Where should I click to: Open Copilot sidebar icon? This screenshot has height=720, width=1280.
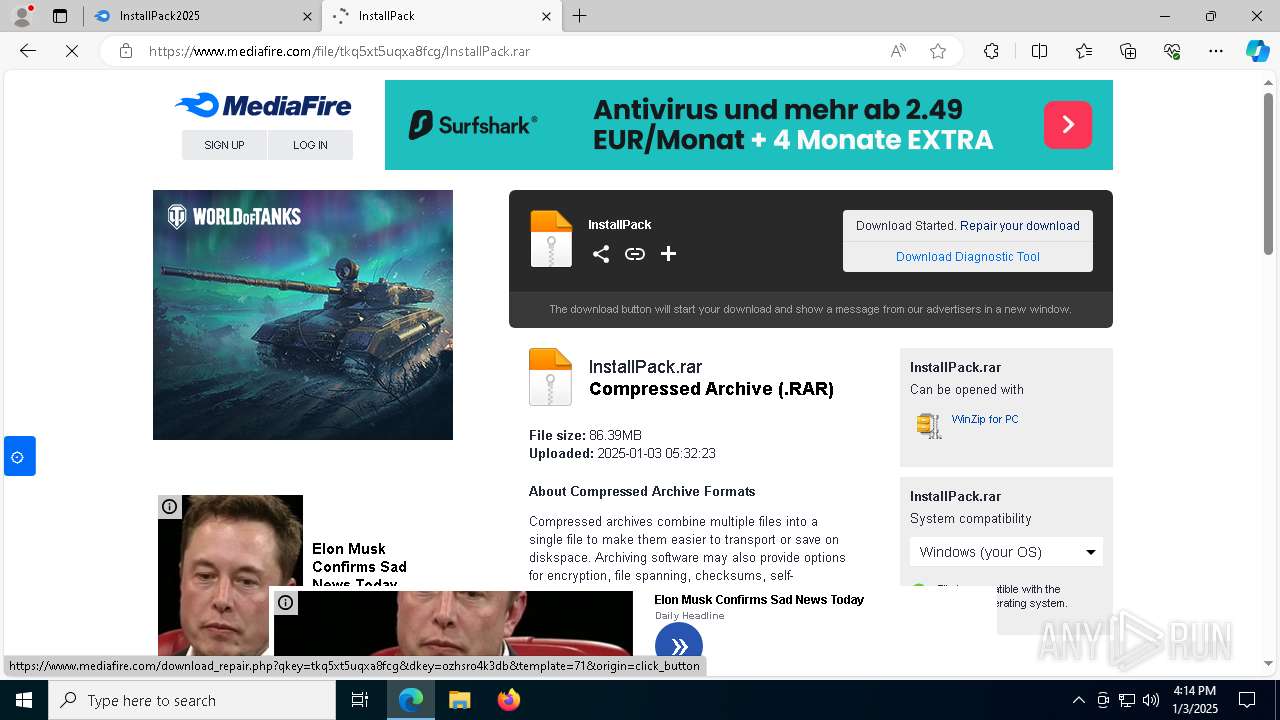pyautogui.click(x=1257, y=51)
